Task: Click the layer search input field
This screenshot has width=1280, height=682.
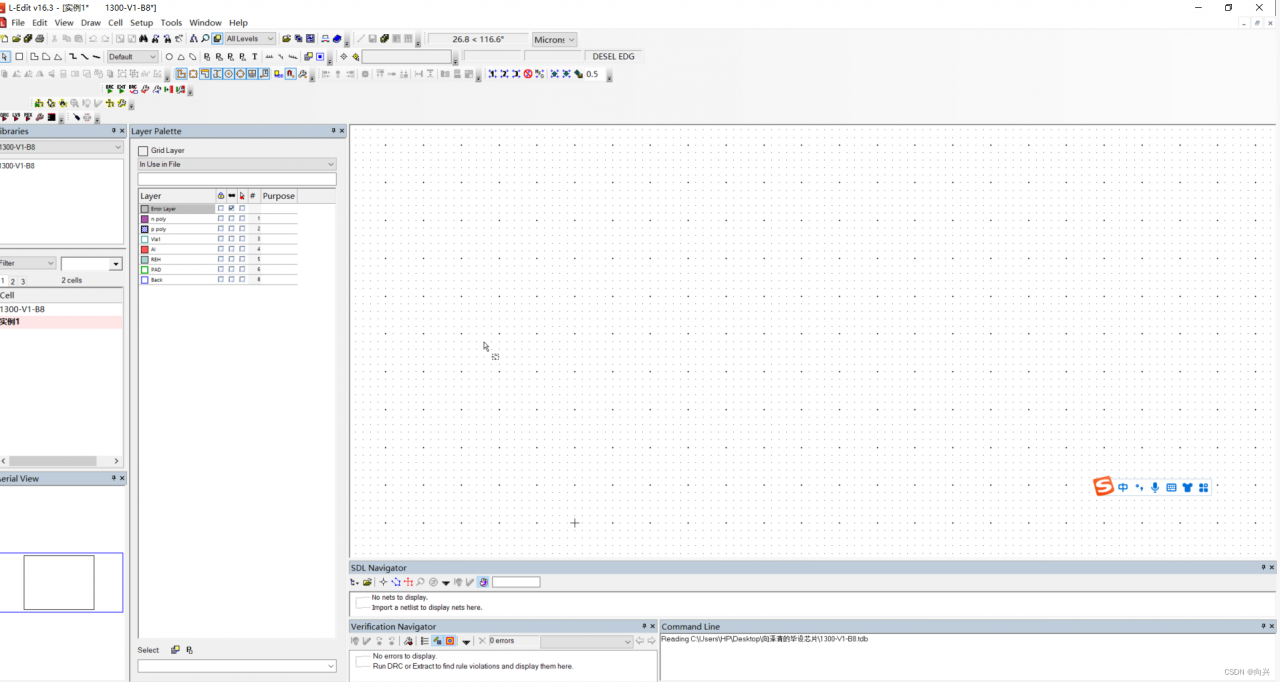Action: (237, 179)
